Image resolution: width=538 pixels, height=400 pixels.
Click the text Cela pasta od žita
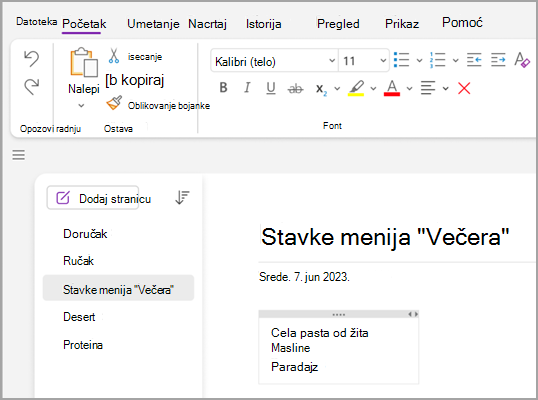319,333
